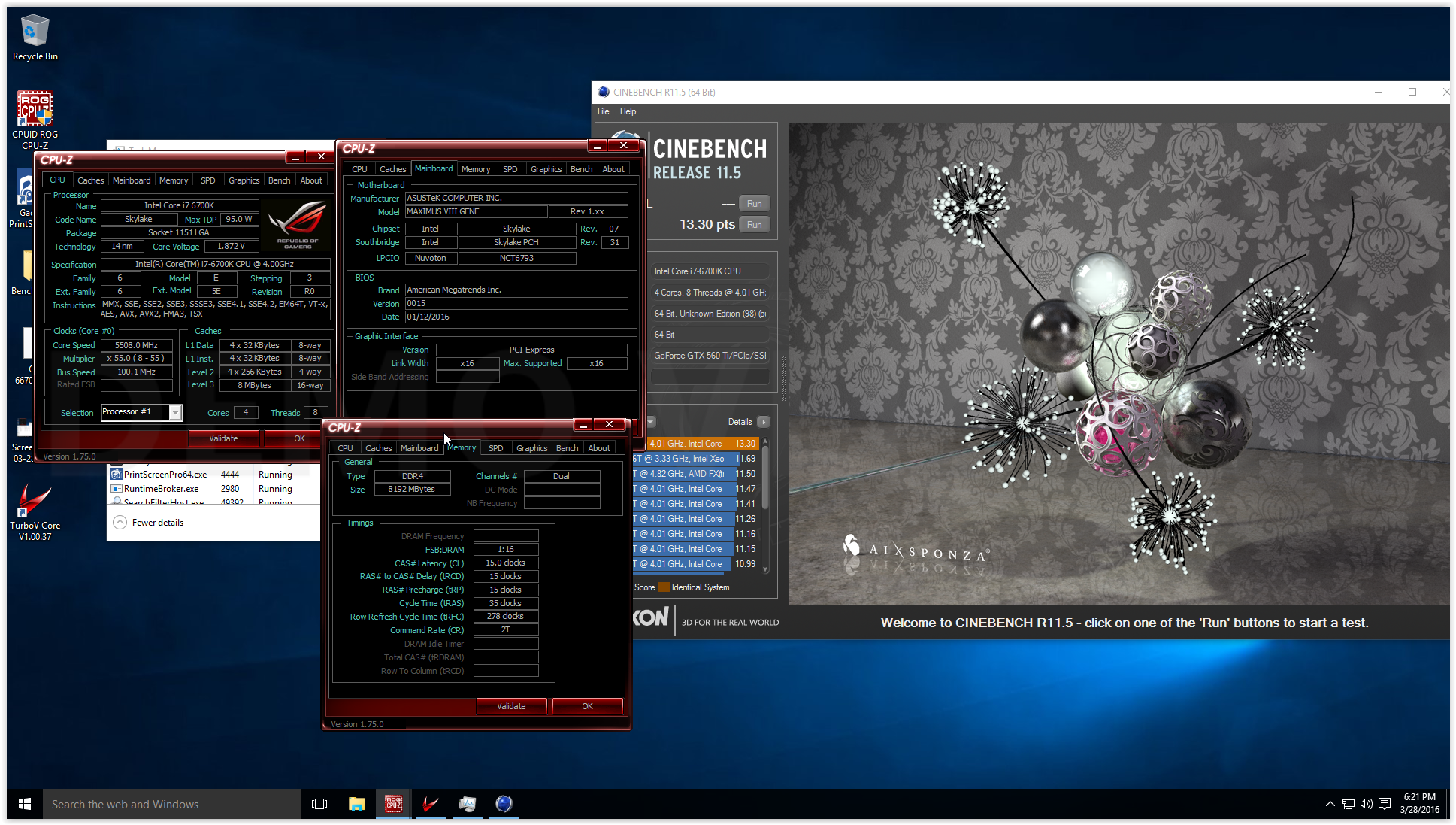Open network status tray icon
Image resolution: width=1456 pixels, height=825 pixels.
tap(1348, 804)
